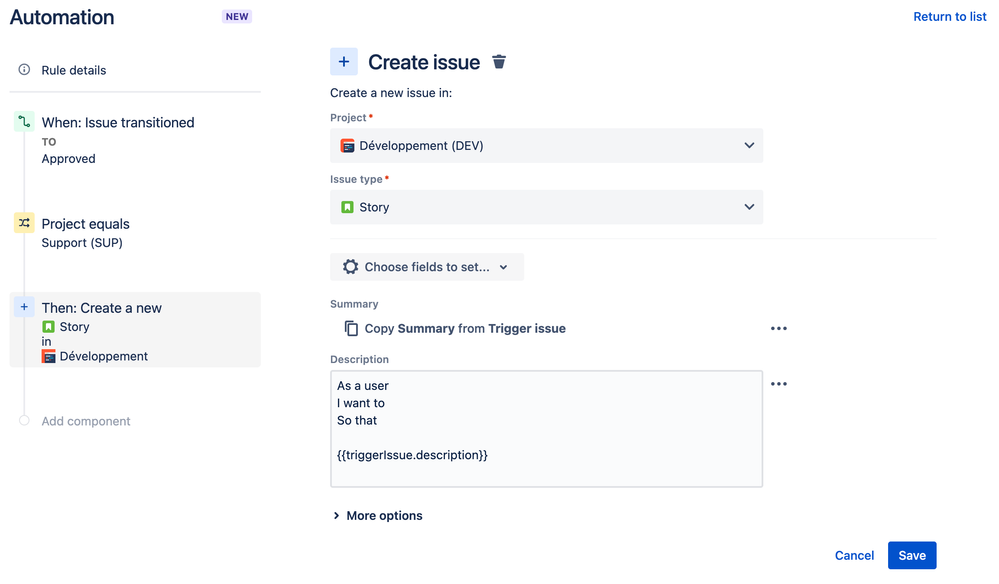Select Rule details in the left sidebar
Screen dimensions: 999x584
[x=73, y=70]
